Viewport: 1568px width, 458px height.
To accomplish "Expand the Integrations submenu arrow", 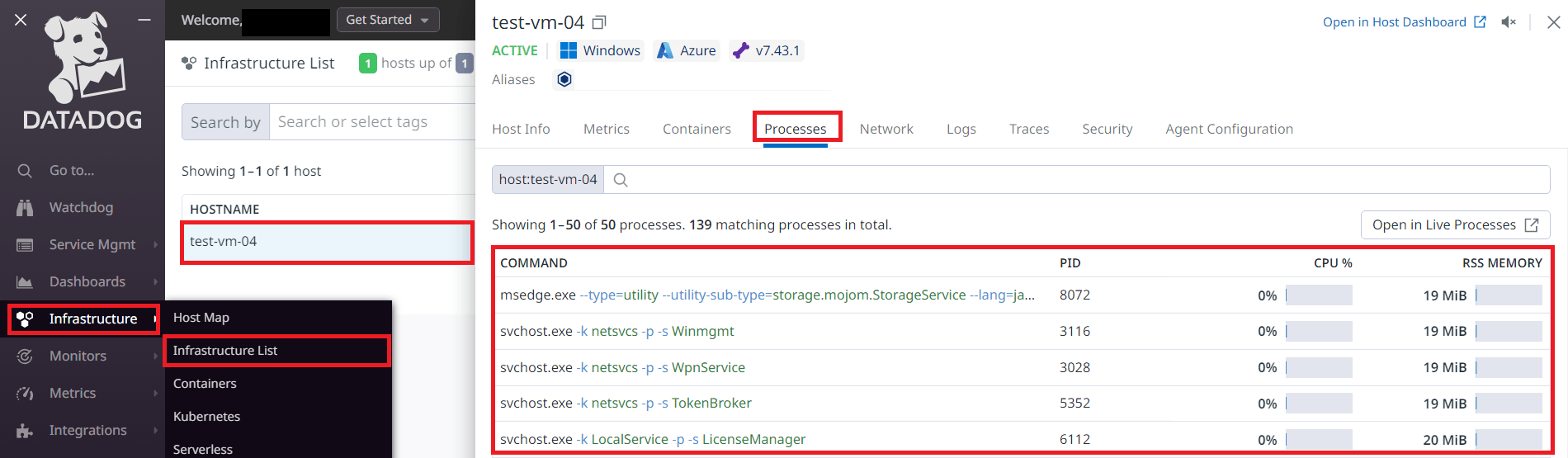I will tap(155, 431).
